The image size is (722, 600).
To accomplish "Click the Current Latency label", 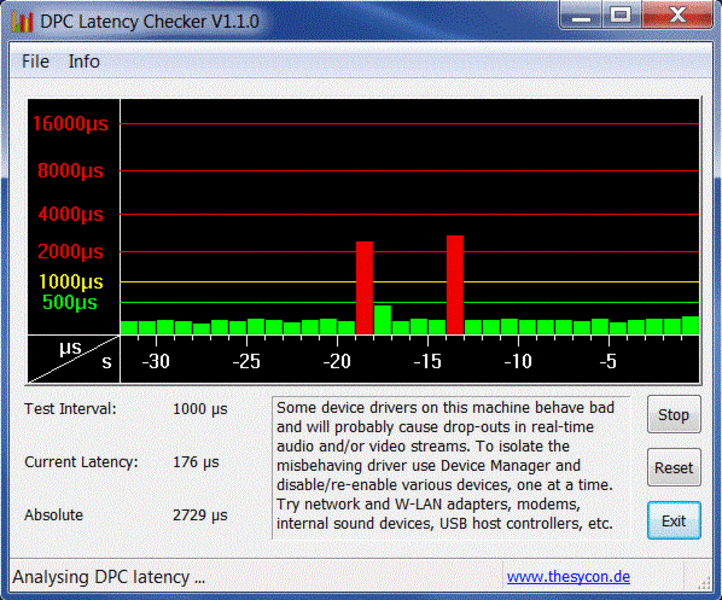I will 81,462.
